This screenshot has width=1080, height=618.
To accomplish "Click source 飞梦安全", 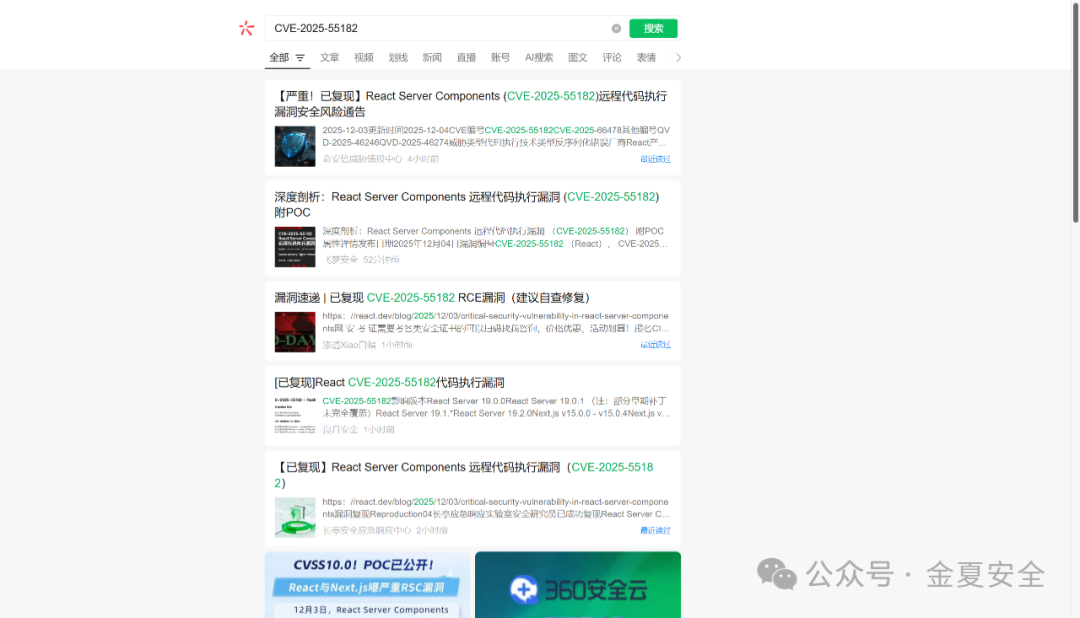I will tap(340, 260).
